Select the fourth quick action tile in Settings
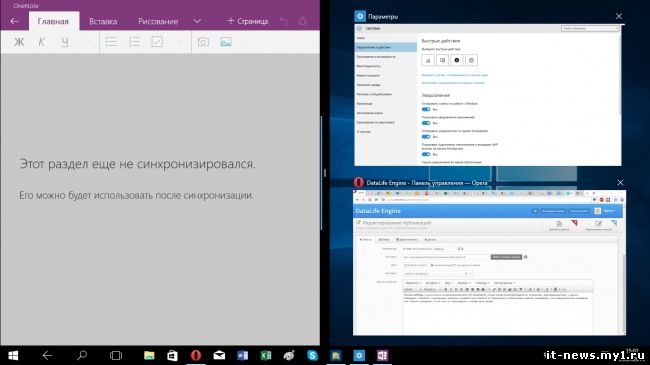 tap(471, 60)
